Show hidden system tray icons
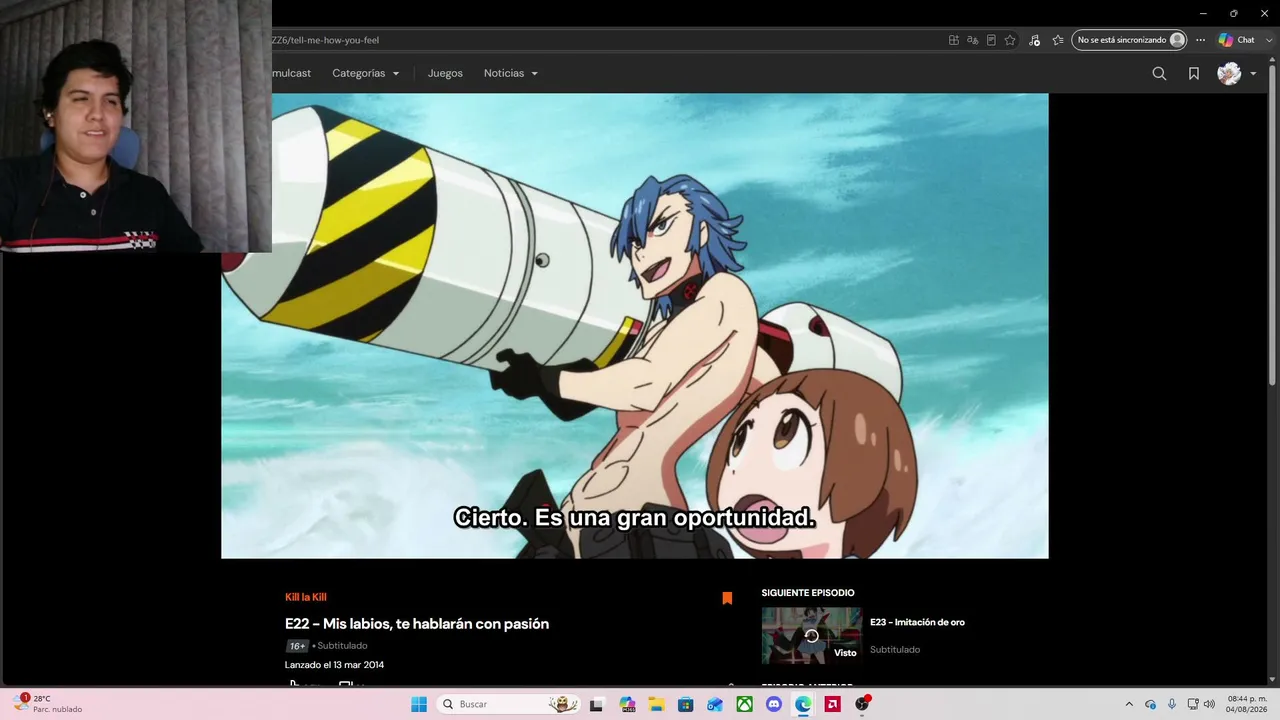This screenshot has width=1280, height=720. [1129, 704]
